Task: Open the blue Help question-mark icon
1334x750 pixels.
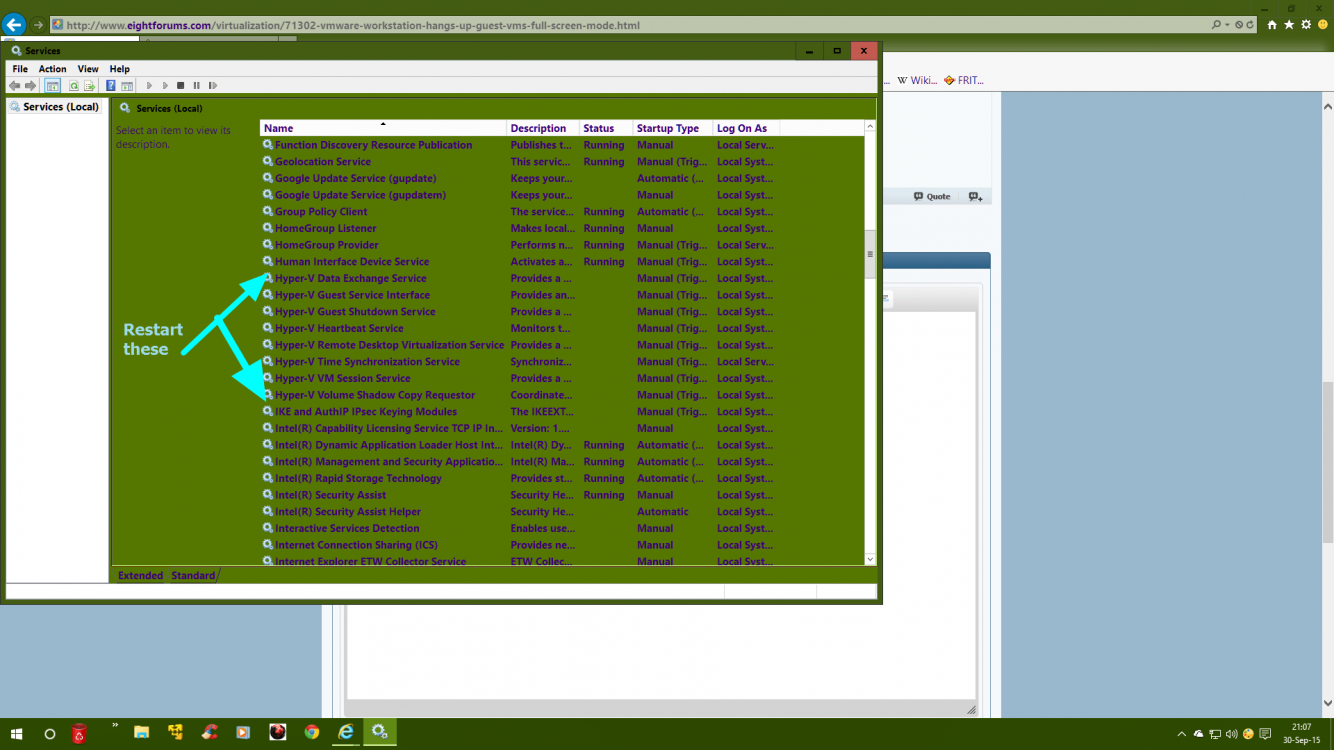Action: (x=111, y=86)
